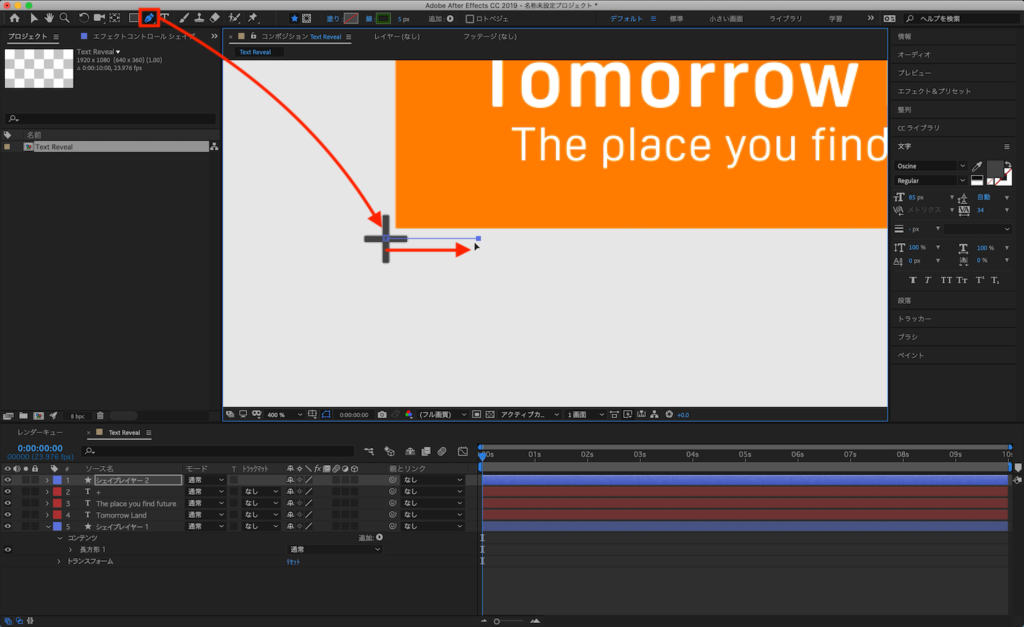Select the Pen tool
The image size is (1024, 627).
pos(149,18)
